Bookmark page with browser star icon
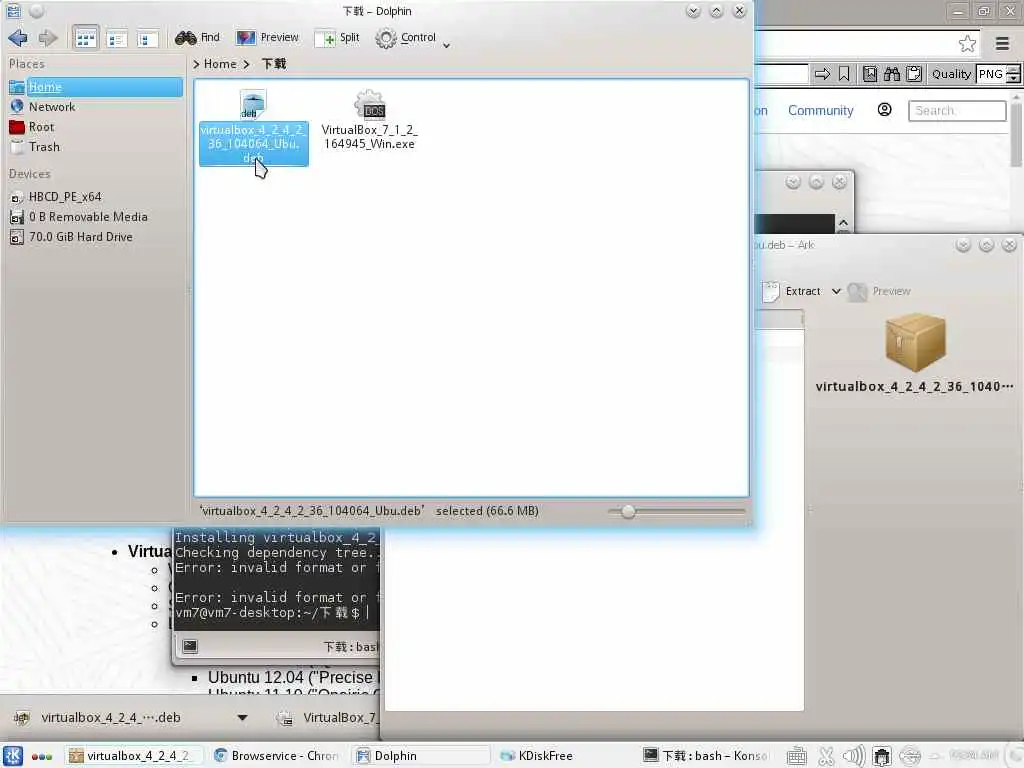The width and height of the screenshot is (1024, 768). point(967,44)
